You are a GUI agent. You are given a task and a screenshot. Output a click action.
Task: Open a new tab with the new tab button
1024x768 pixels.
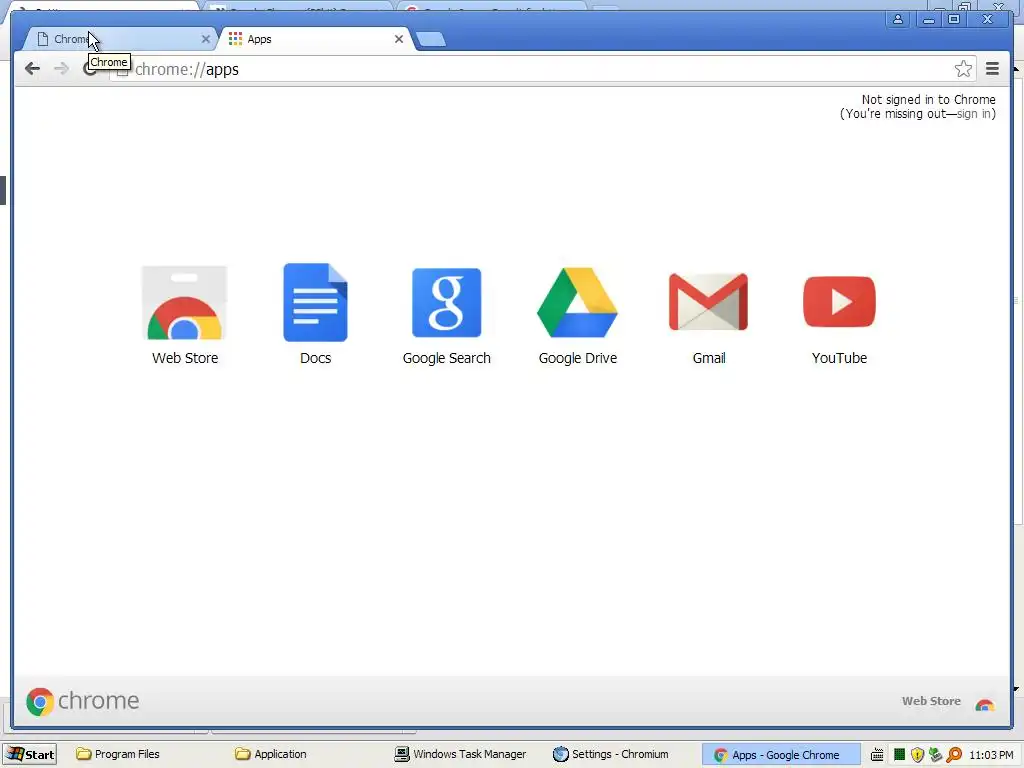pos(431,39)
